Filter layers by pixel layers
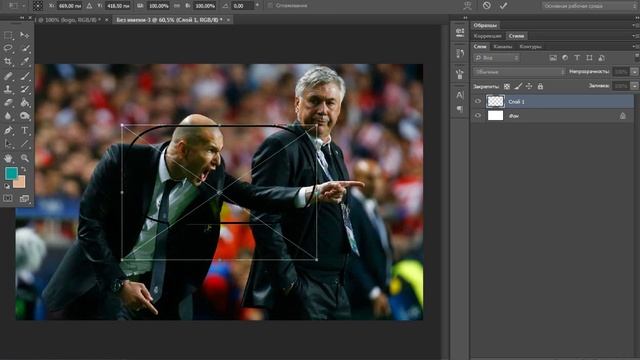Viewport: 640px width, 360px height. tap(553, 58)
